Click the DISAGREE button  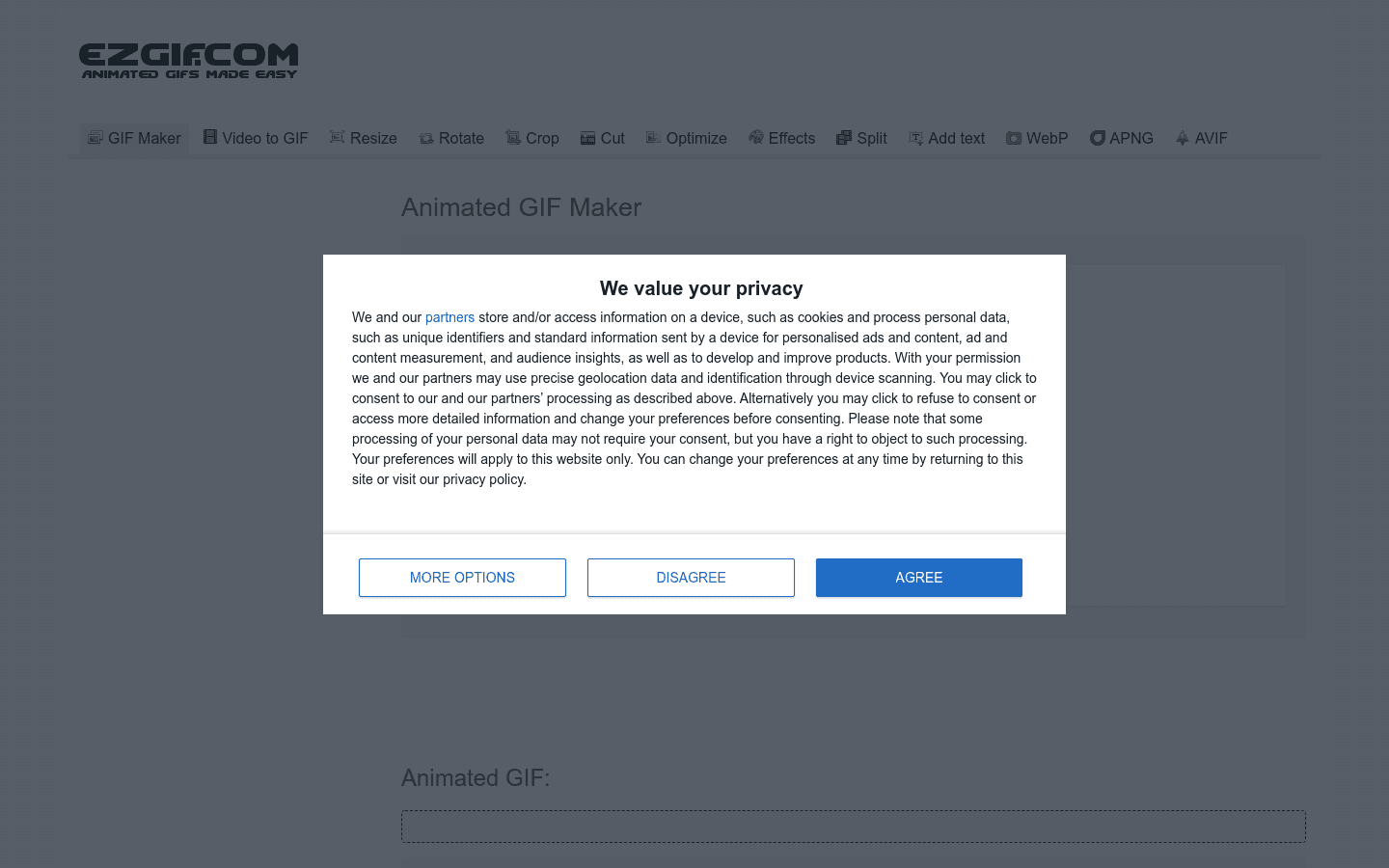coord(691,577)
